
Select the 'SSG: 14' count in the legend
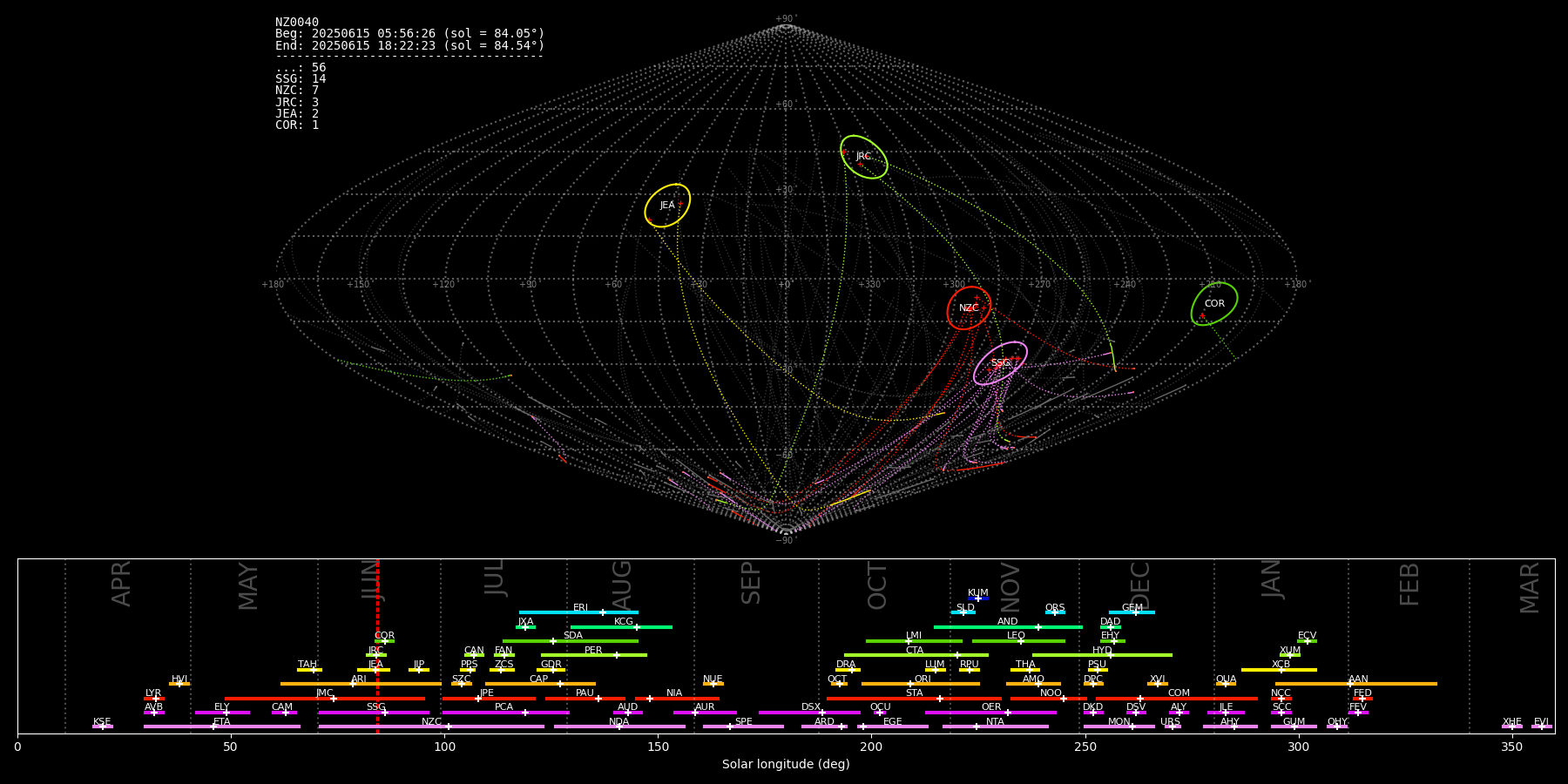pyautogui.click(x=301, y=79)
